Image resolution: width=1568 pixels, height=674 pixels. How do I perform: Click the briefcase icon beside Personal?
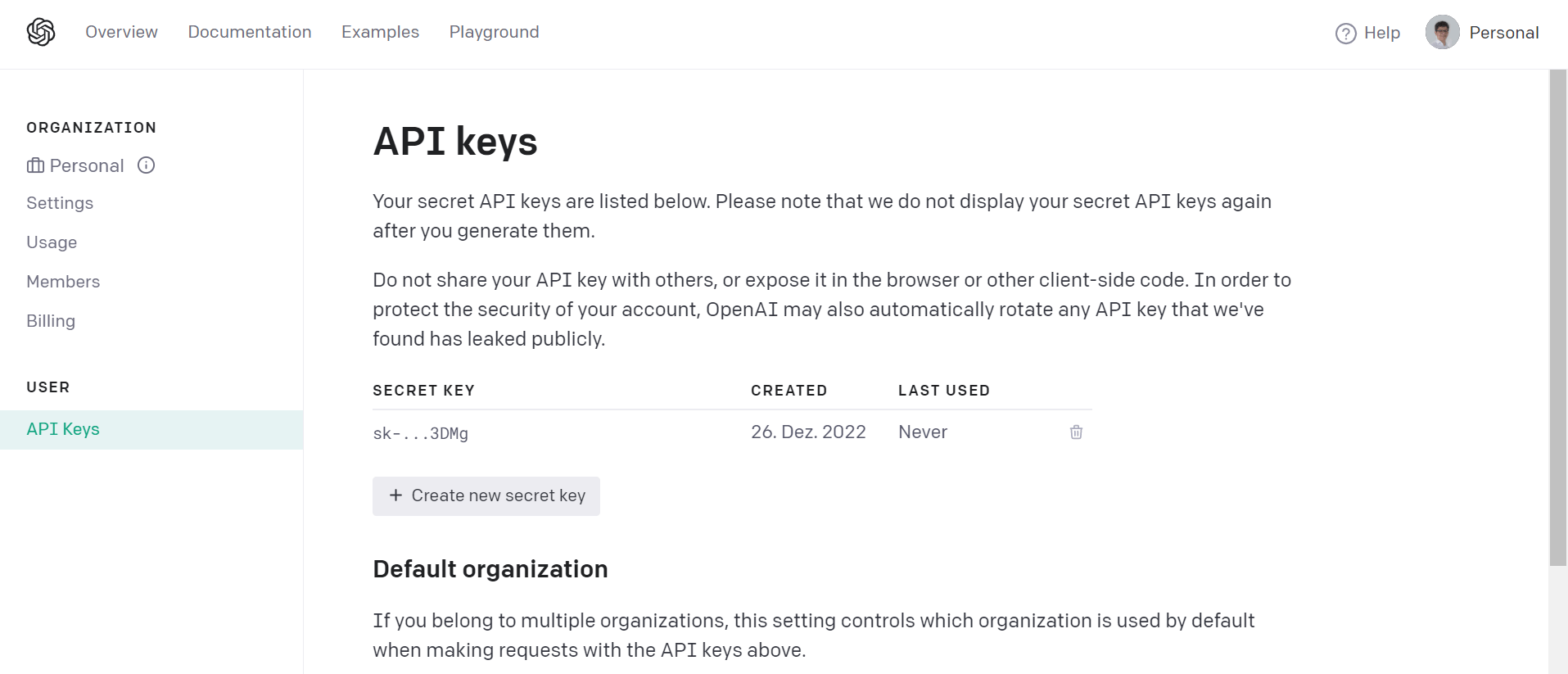(34, 165)
